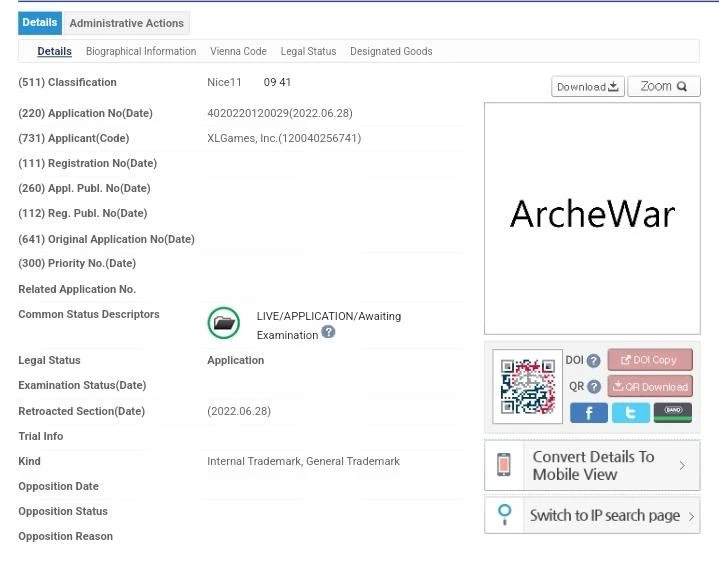Open the QR help icon

pyautogui.click(x=594, y=387)
